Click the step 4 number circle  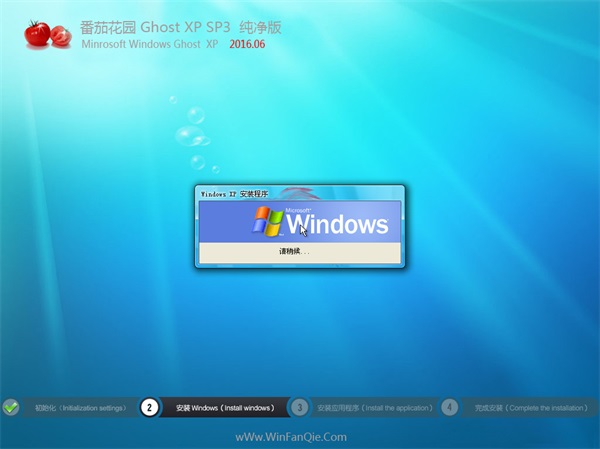tap(449, 407)
